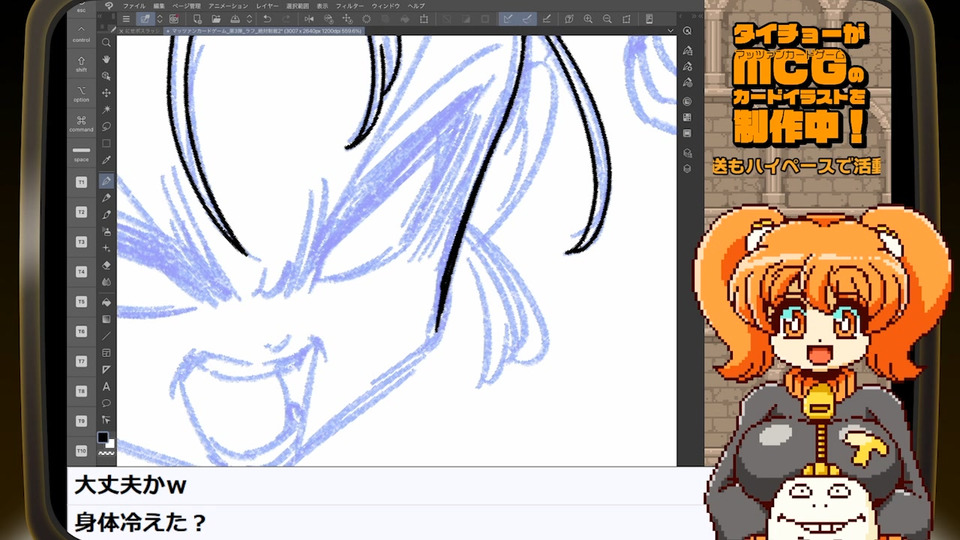Toggle snap to grid icon
Screen dimensions: 960x540
pyautogui.click(x=546, y=19)
